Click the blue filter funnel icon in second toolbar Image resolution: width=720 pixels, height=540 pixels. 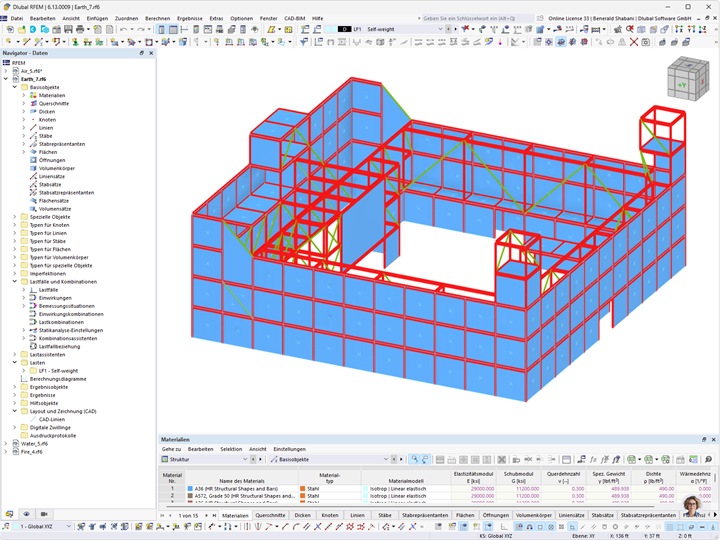coord(304,42)
